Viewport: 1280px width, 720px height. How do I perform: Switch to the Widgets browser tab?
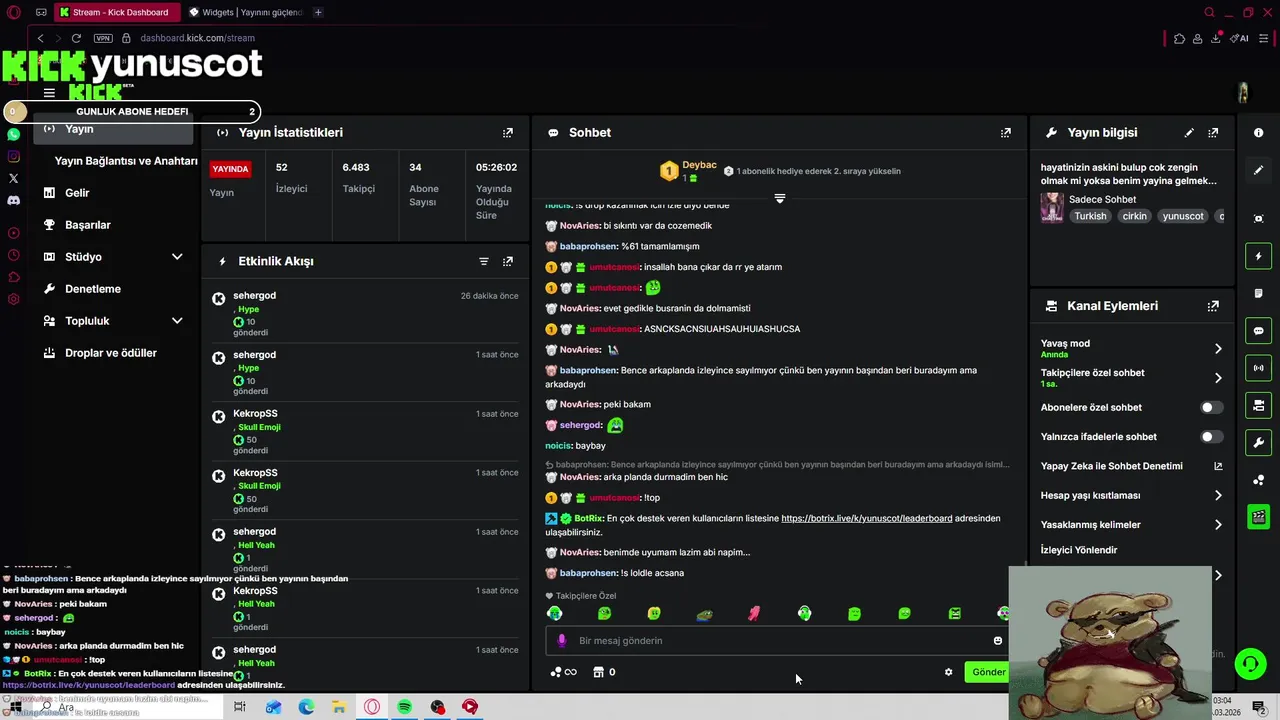(244, 12)
